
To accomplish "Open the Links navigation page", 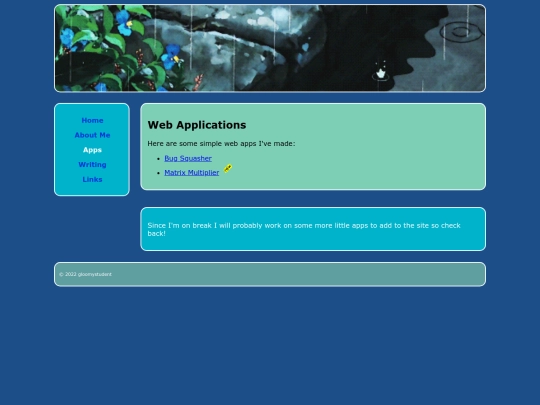I will (x=92, y=179).
